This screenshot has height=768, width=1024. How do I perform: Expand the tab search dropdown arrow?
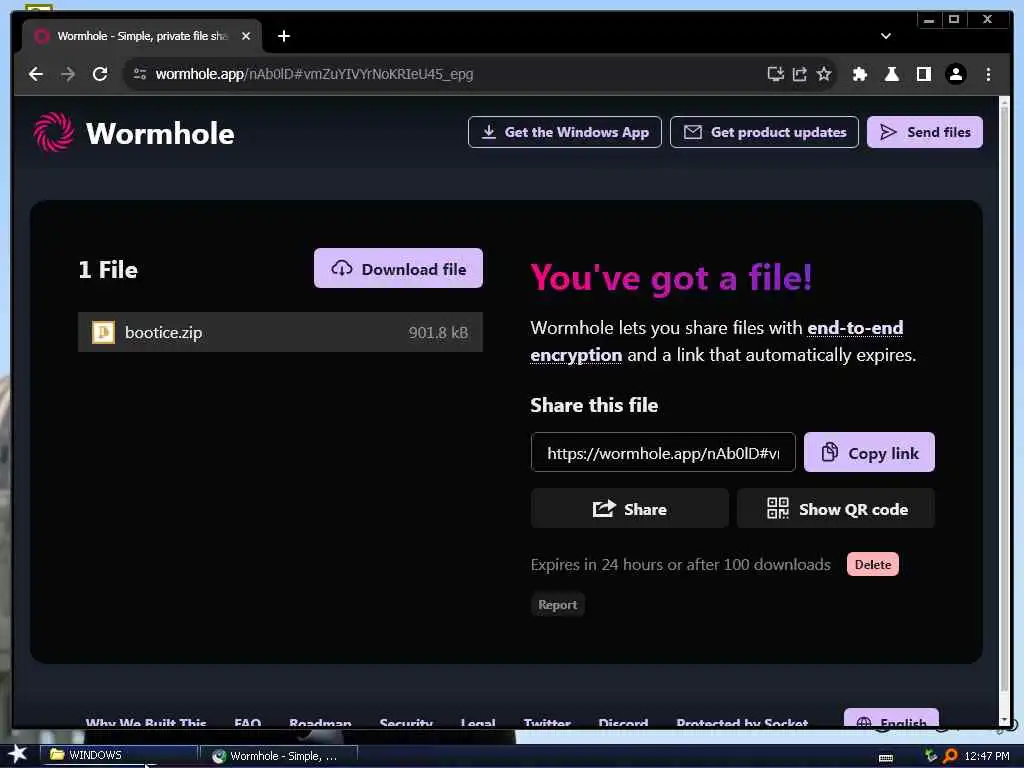point(886,36)
